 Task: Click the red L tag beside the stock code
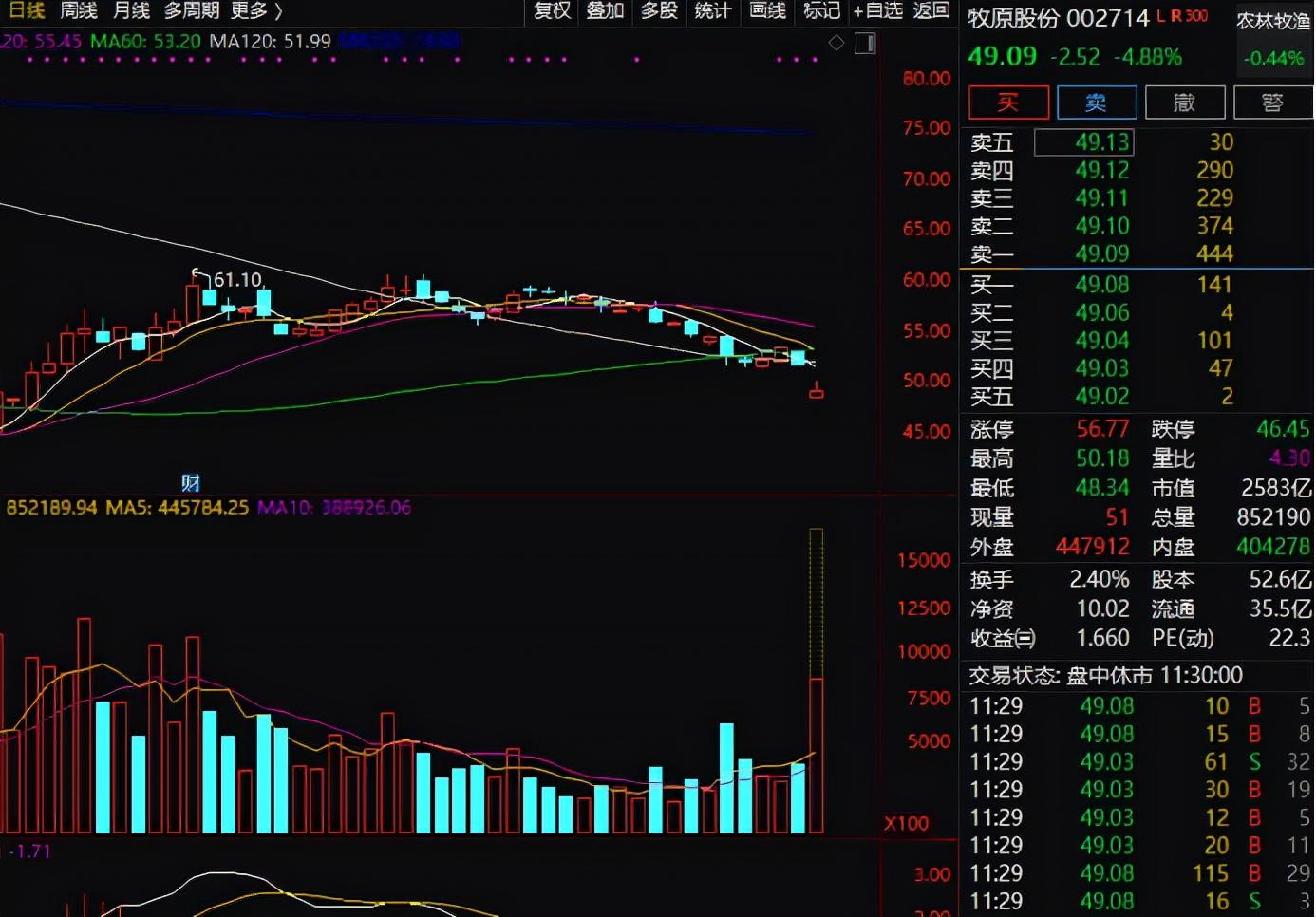point(1161,16)
